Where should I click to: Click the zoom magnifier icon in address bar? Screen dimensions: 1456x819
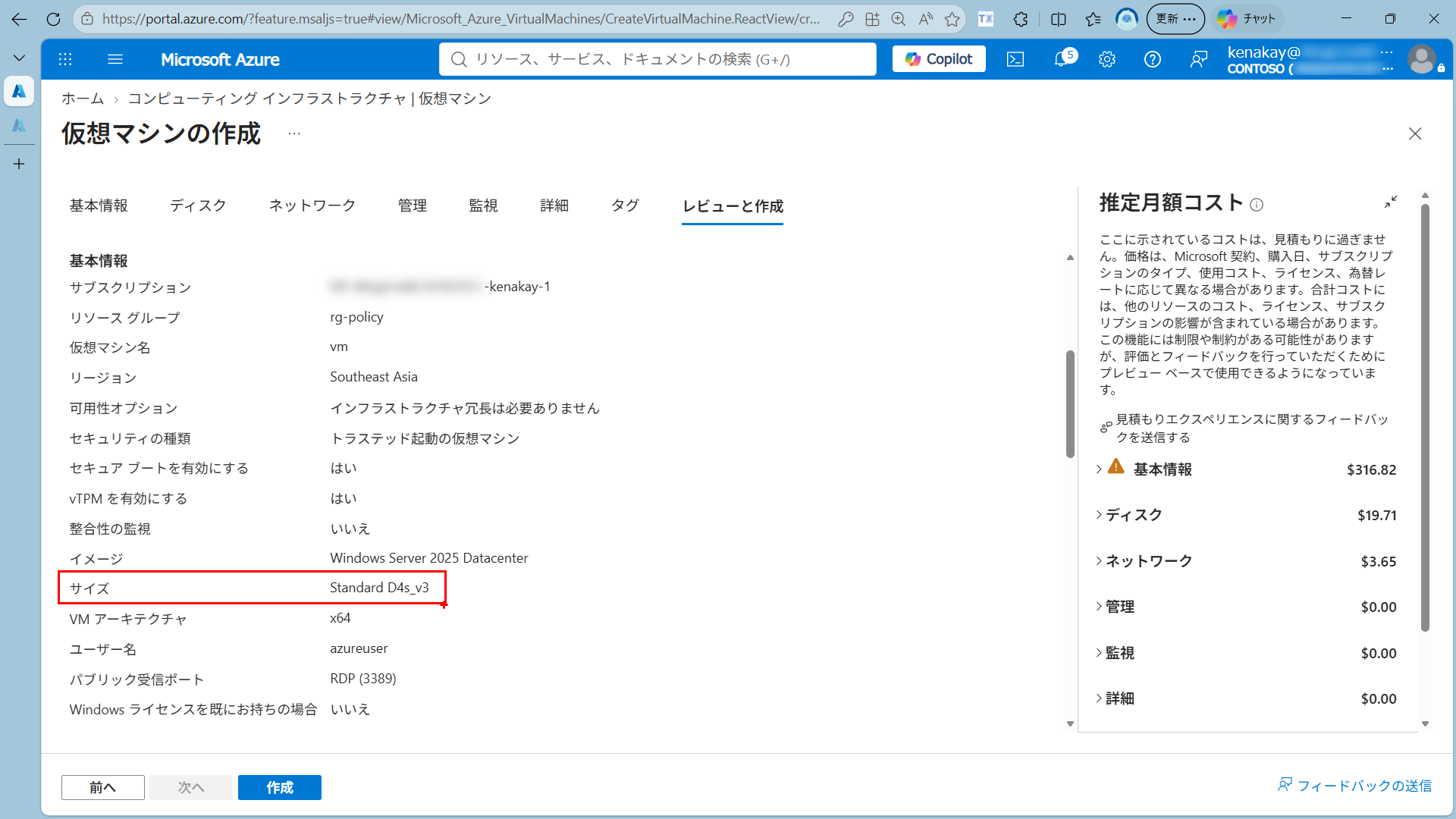click(899, 19)
